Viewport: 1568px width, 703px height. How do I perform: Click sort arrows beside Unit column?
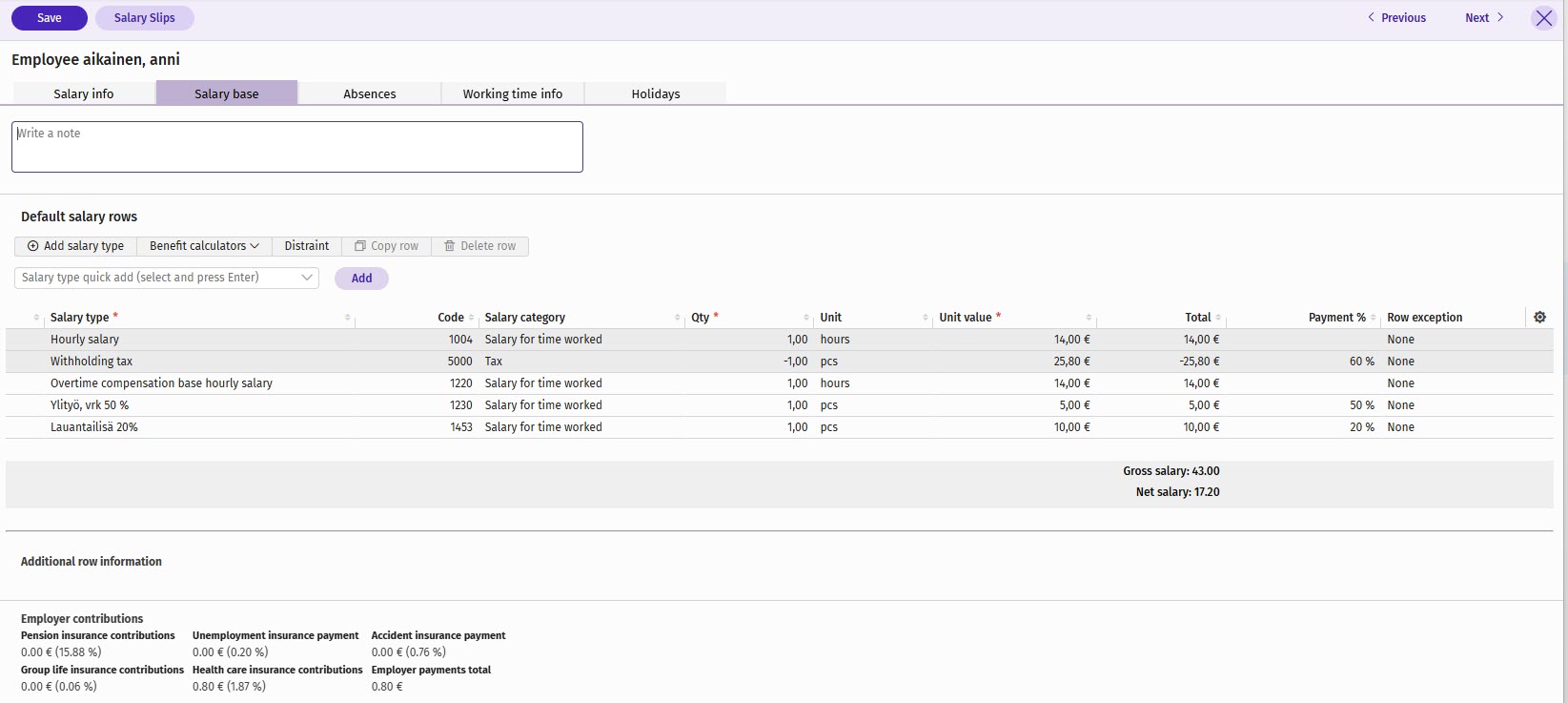pyautogui.click(x=926, y=318)
